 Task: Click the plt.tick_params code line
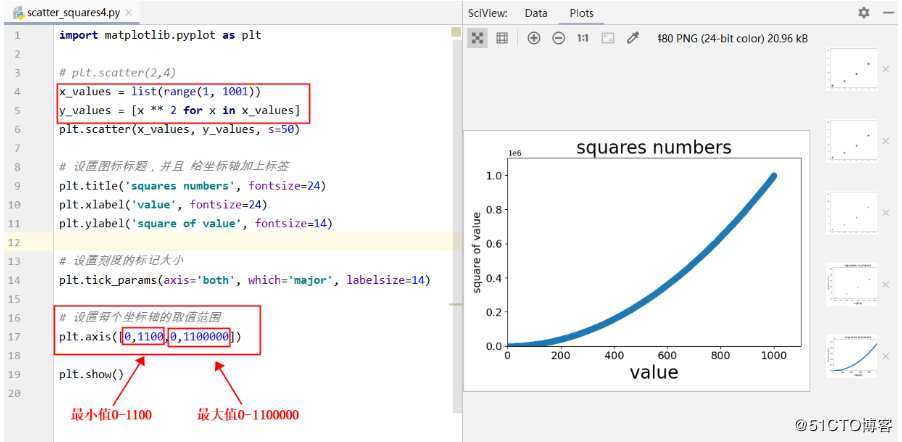(x=244, y=280)
